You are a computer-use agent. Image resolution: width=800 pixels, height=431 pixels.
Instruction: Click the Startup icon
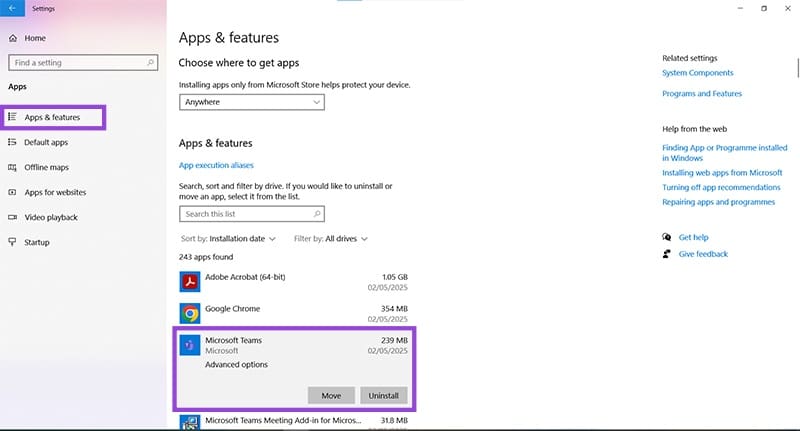[x=12, y=242]
